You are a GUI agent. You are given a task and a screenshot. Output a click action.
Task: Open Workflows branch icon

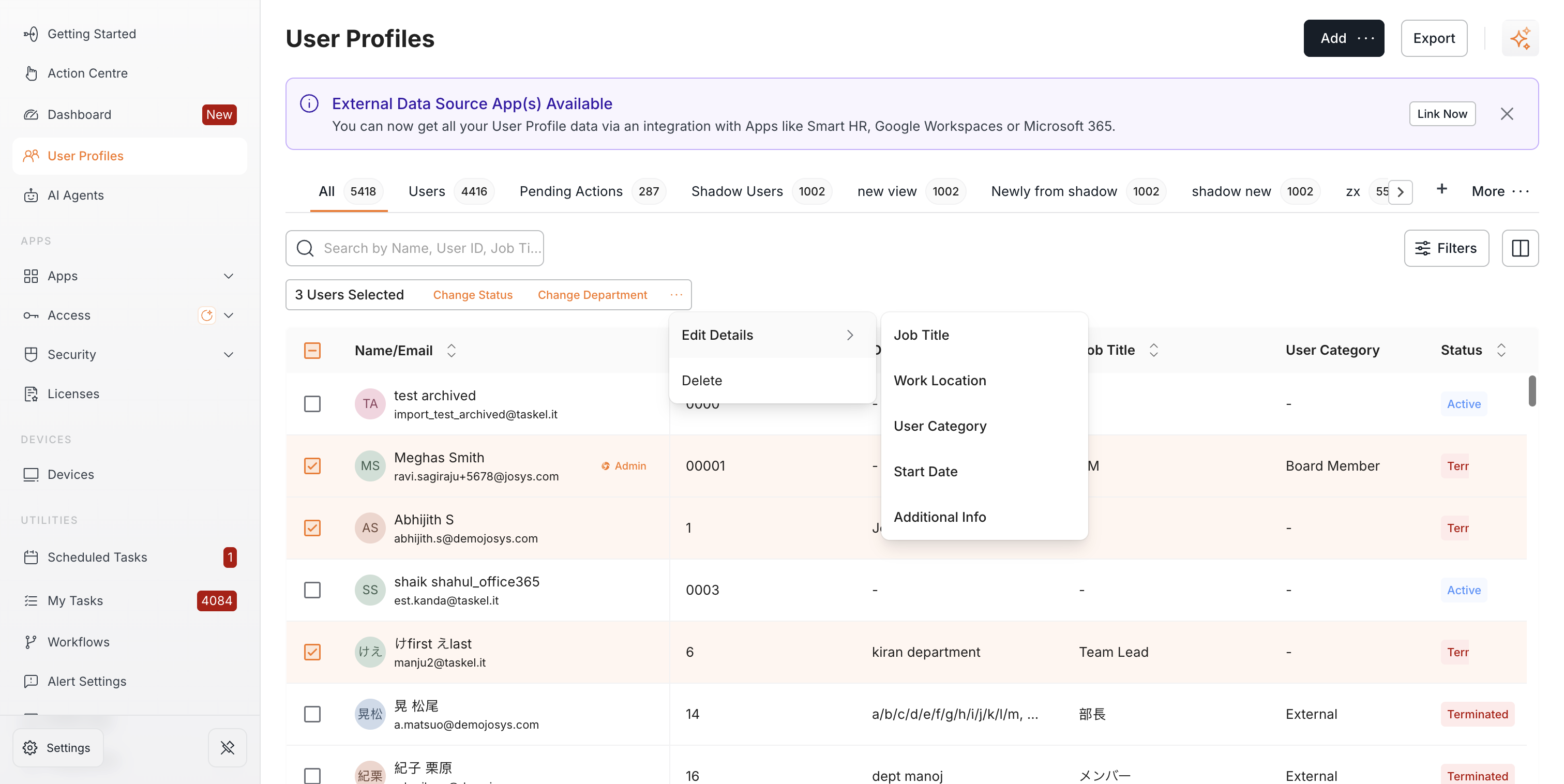pyautogui.click(x=31, y=642)
